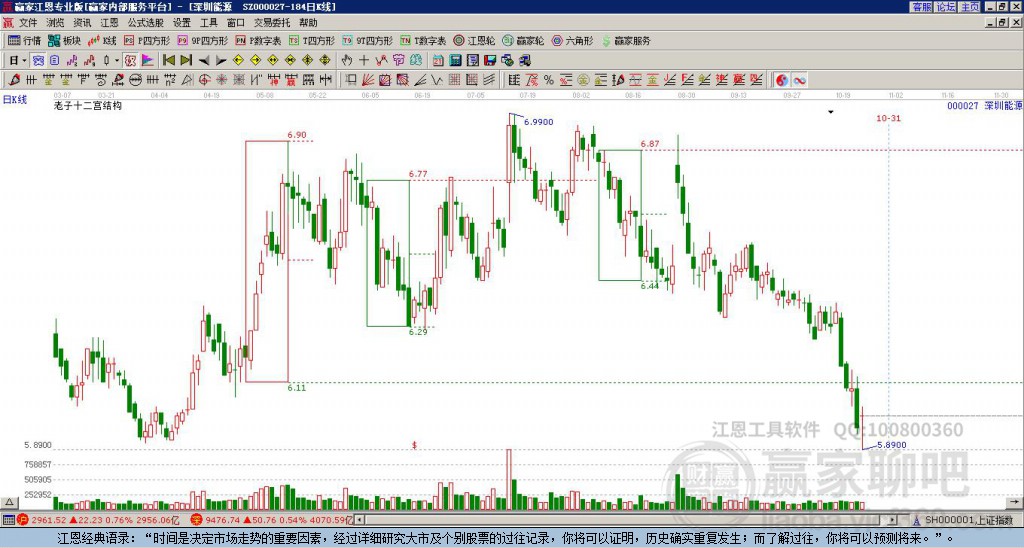
Task: Click the red target circle icon
Action: click(204, 80)
